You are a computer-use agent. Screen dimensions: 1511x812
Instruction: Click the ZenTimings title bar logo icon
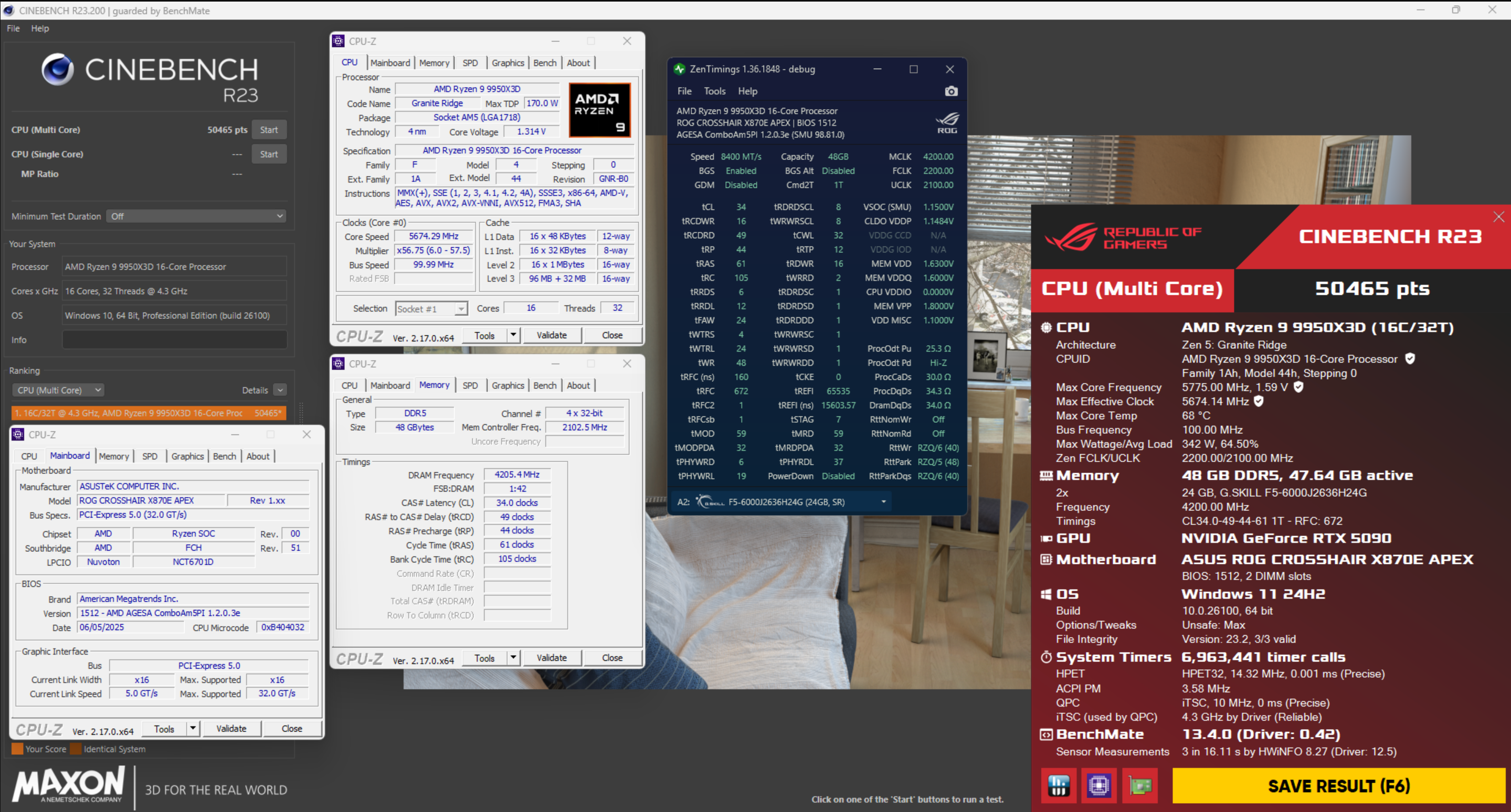tap(679, 69)
